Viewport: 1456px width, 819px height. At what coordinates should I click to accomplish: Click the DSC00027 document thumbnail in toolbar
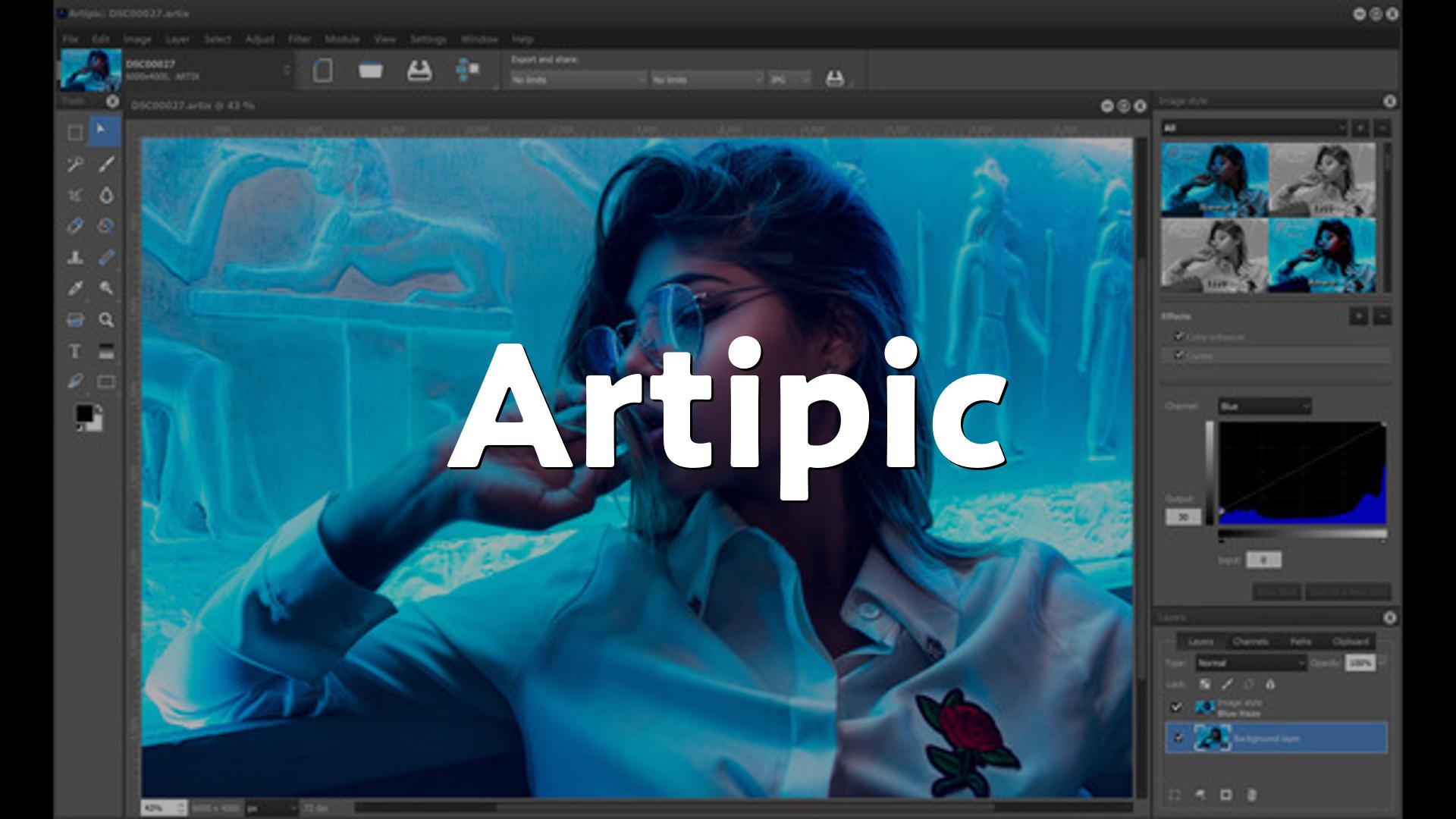91,70
